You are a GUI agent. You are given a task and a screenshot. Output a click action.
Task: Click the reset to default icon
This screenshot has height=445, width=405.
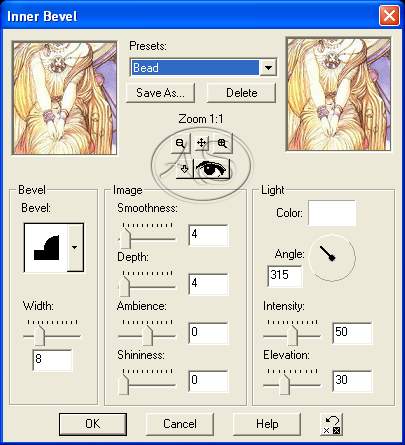click(x=332, y=424)
